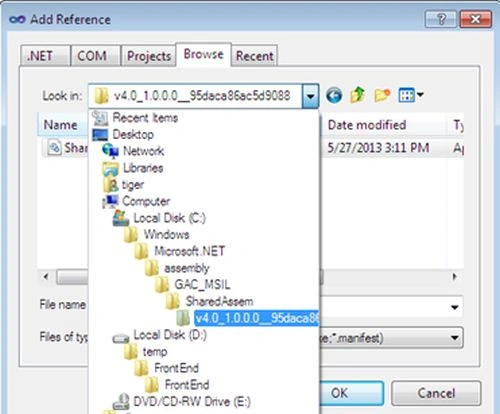This screenshot has height=414, width=500.
Task: Click the tiger user folder icon
Action: [x=110, y=185]
